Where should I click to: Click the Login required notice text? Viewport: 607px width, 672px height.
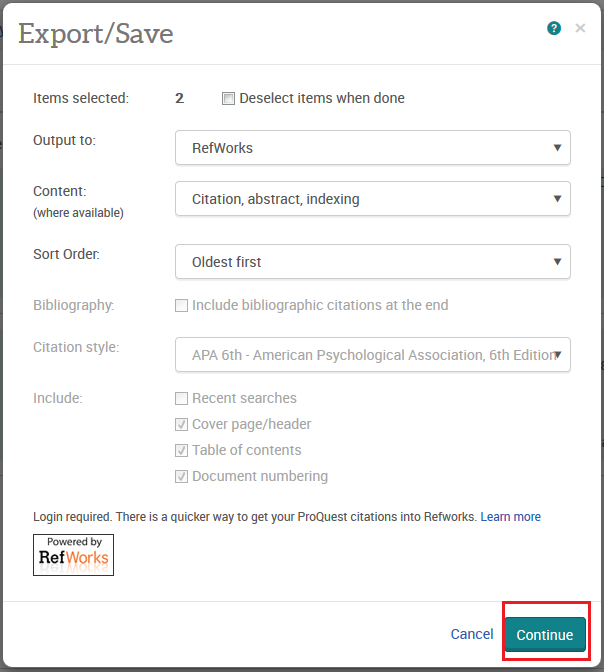tap(255, 517)
